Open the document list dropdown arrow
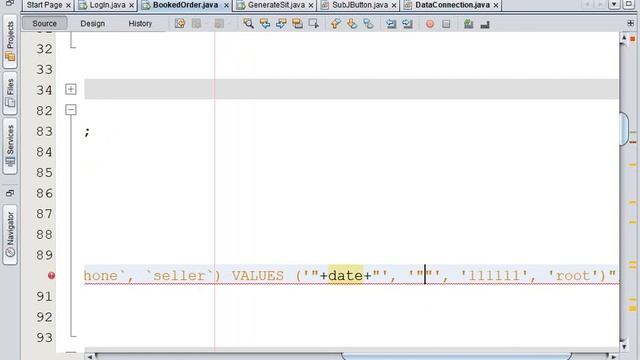The image size is (640, 360). (x=614, y=4)
